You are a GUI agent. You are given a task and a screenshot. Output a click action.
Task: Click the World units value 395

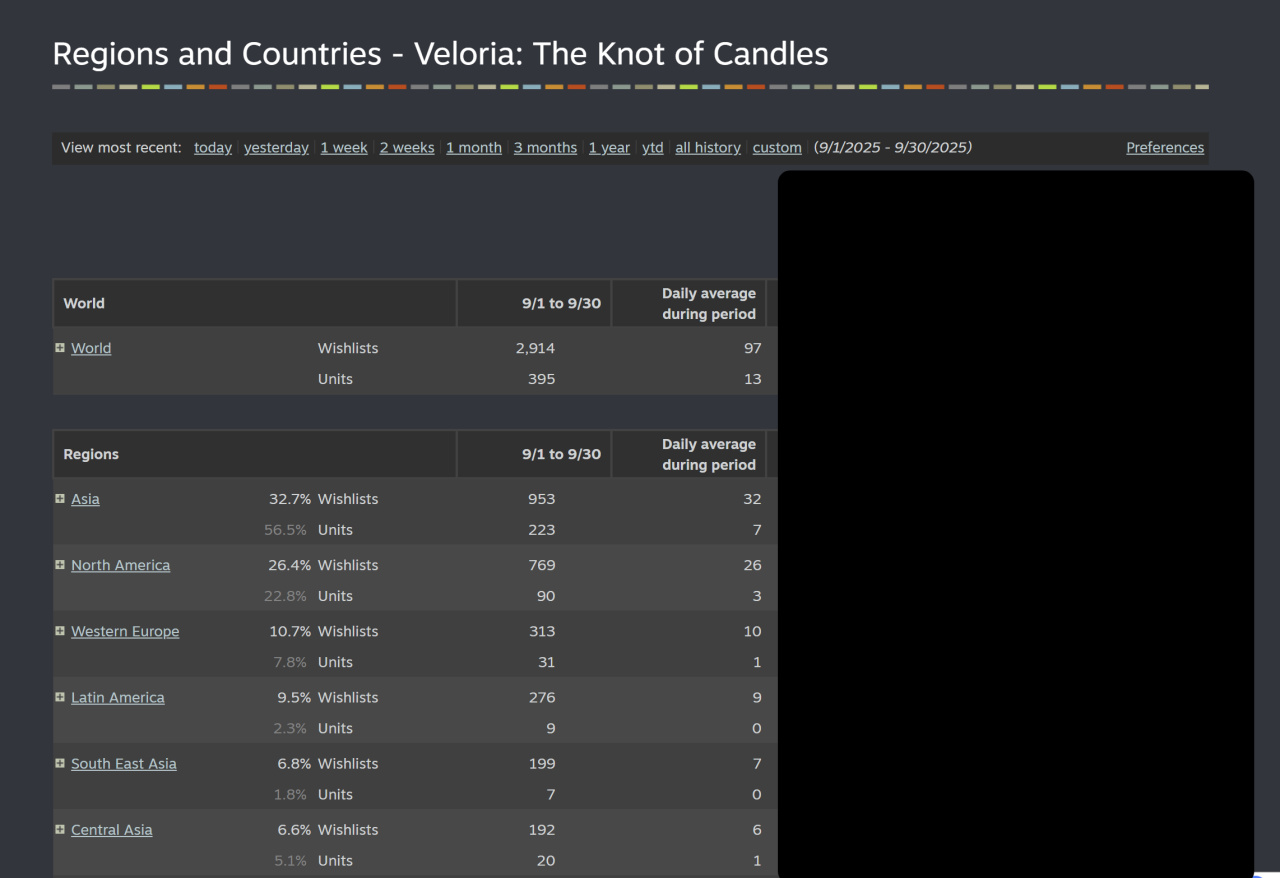pyautogui.click(x=541, y=379)
